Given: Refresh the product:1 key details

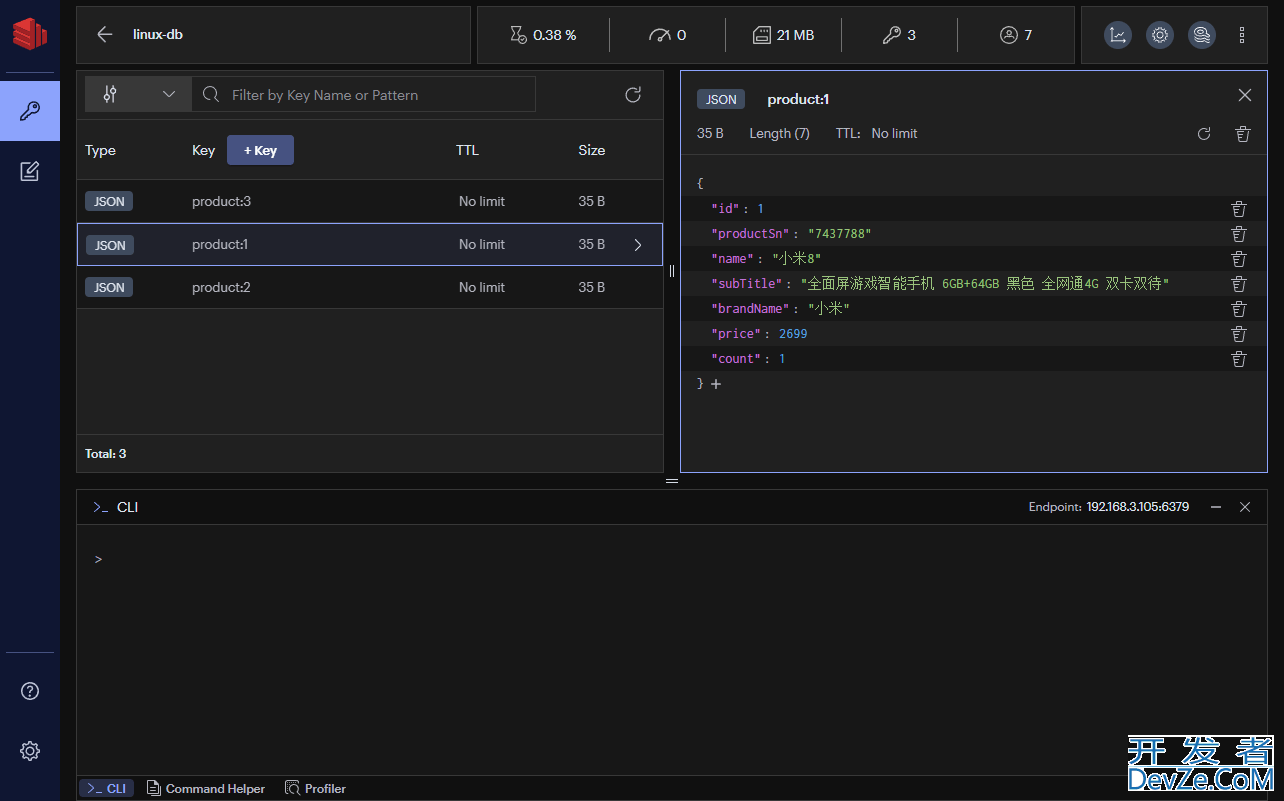Looking at the screenshot, I should click(x=1204, y=134).
